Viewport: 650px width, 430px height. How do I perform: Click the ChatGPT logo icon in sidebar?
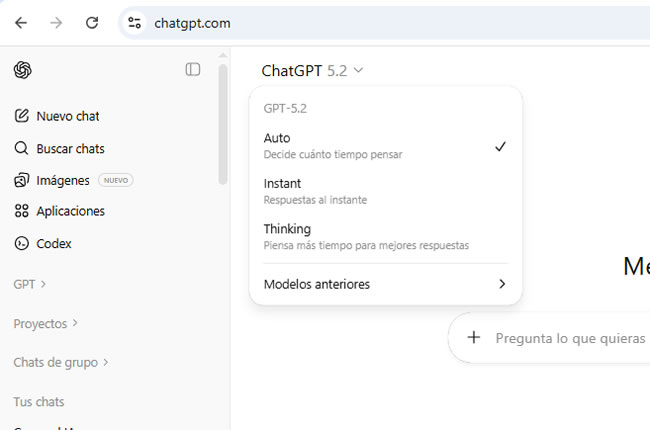22,70
